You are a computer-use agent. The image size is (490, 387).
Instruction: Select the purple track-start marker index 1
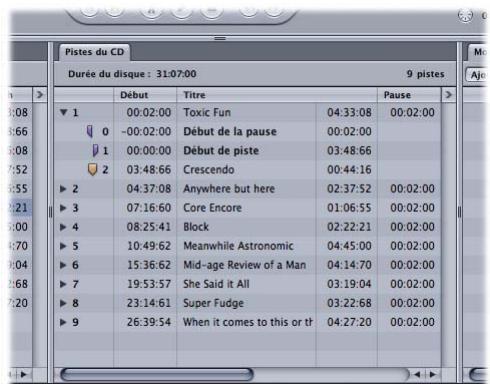(95, 151)
